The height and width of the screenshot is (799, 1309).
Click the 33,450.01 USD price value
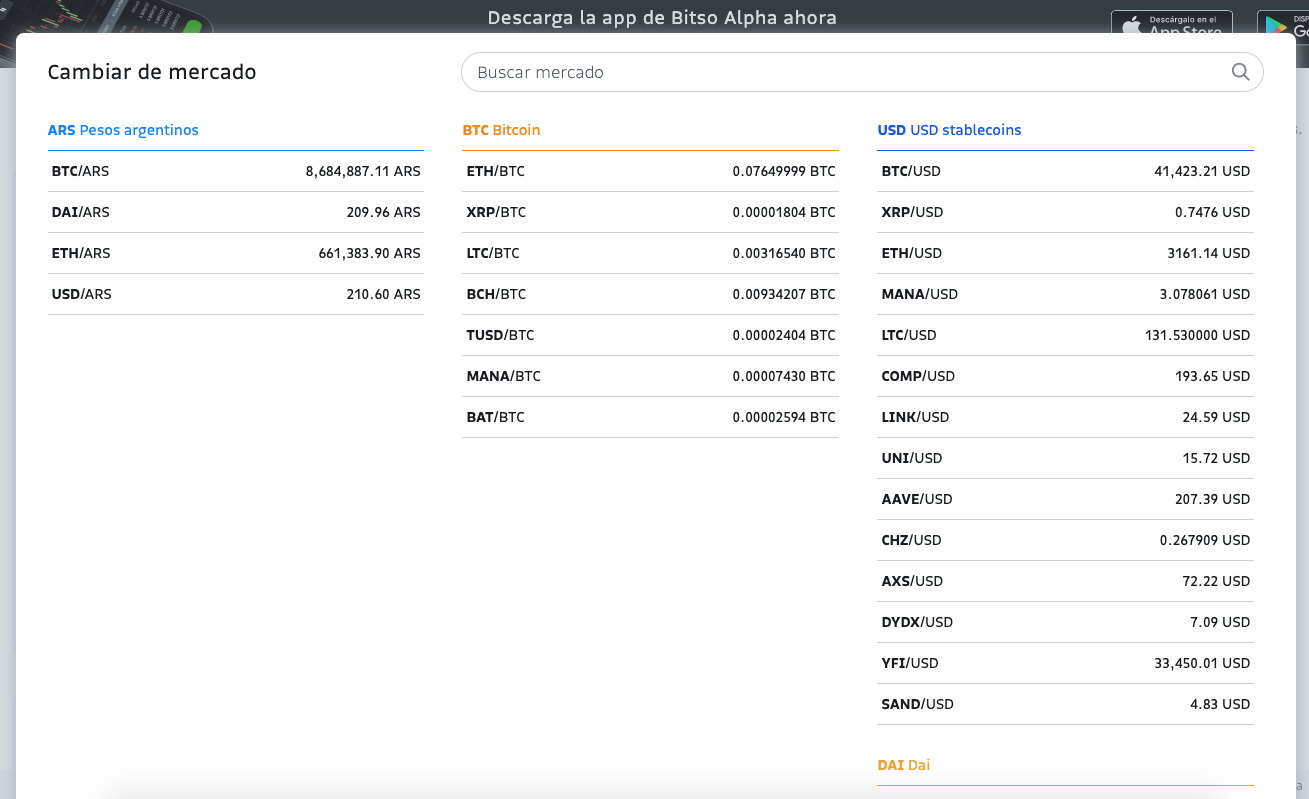[1202, 663]
